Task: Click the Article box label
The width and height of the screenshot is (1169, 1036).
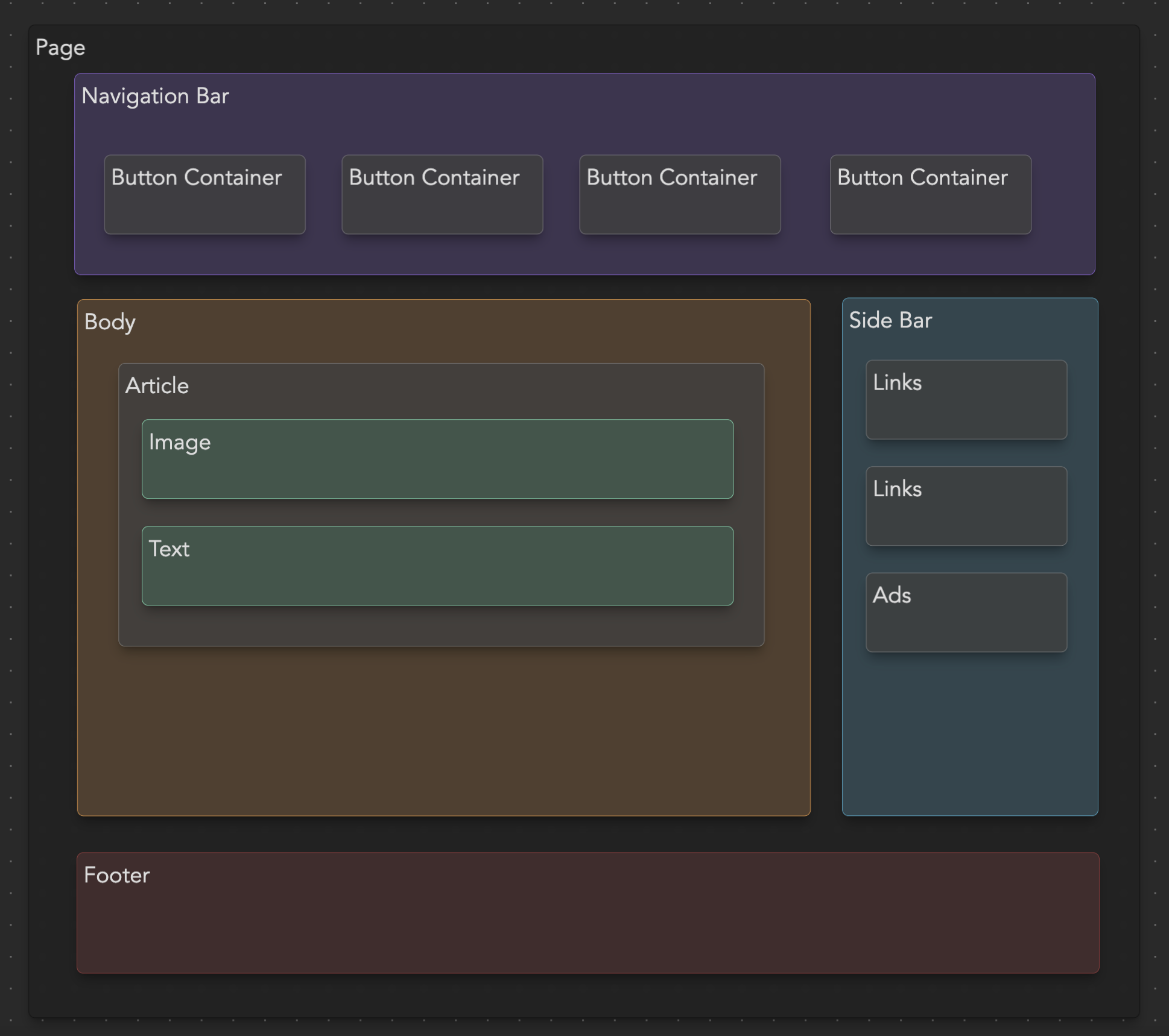Action: 157,386
